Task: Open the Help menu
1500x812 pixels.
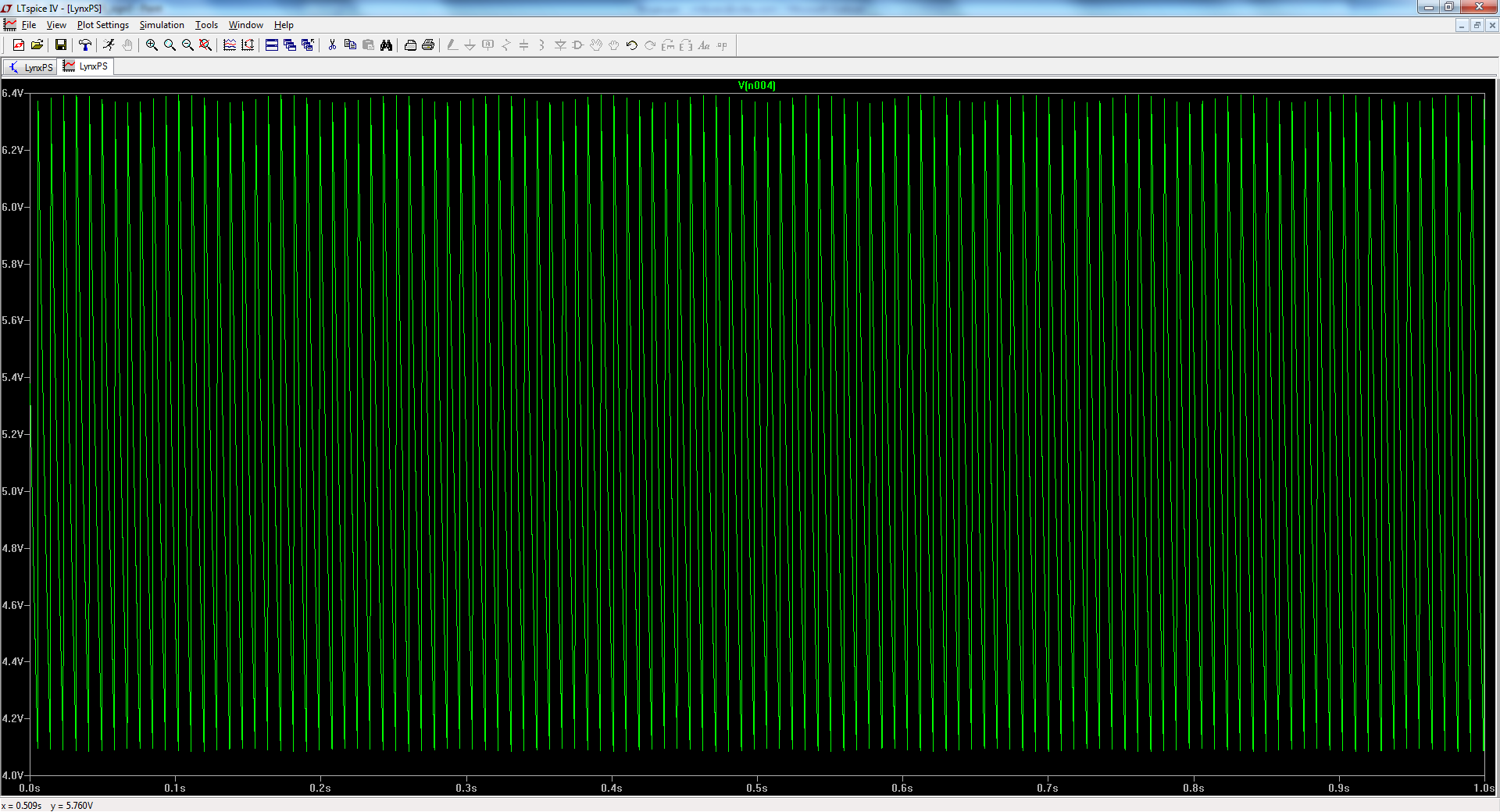Action: 284,25
